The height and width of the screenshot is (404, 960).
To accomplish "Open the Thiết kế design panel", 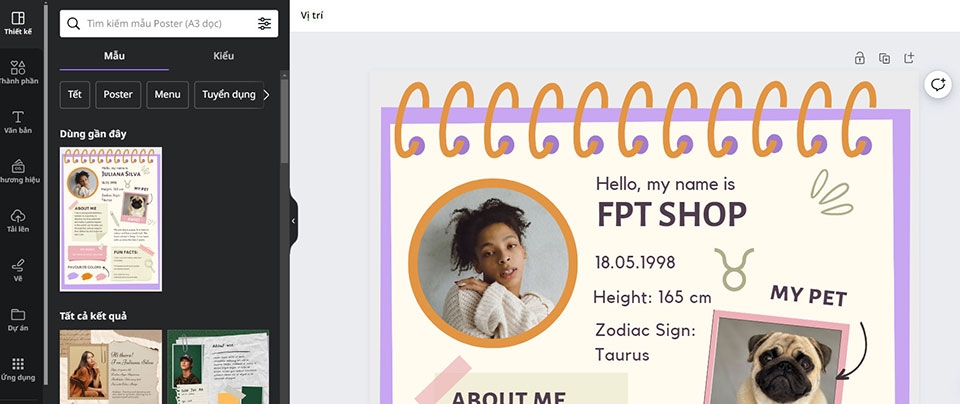I will click(18, 23).
